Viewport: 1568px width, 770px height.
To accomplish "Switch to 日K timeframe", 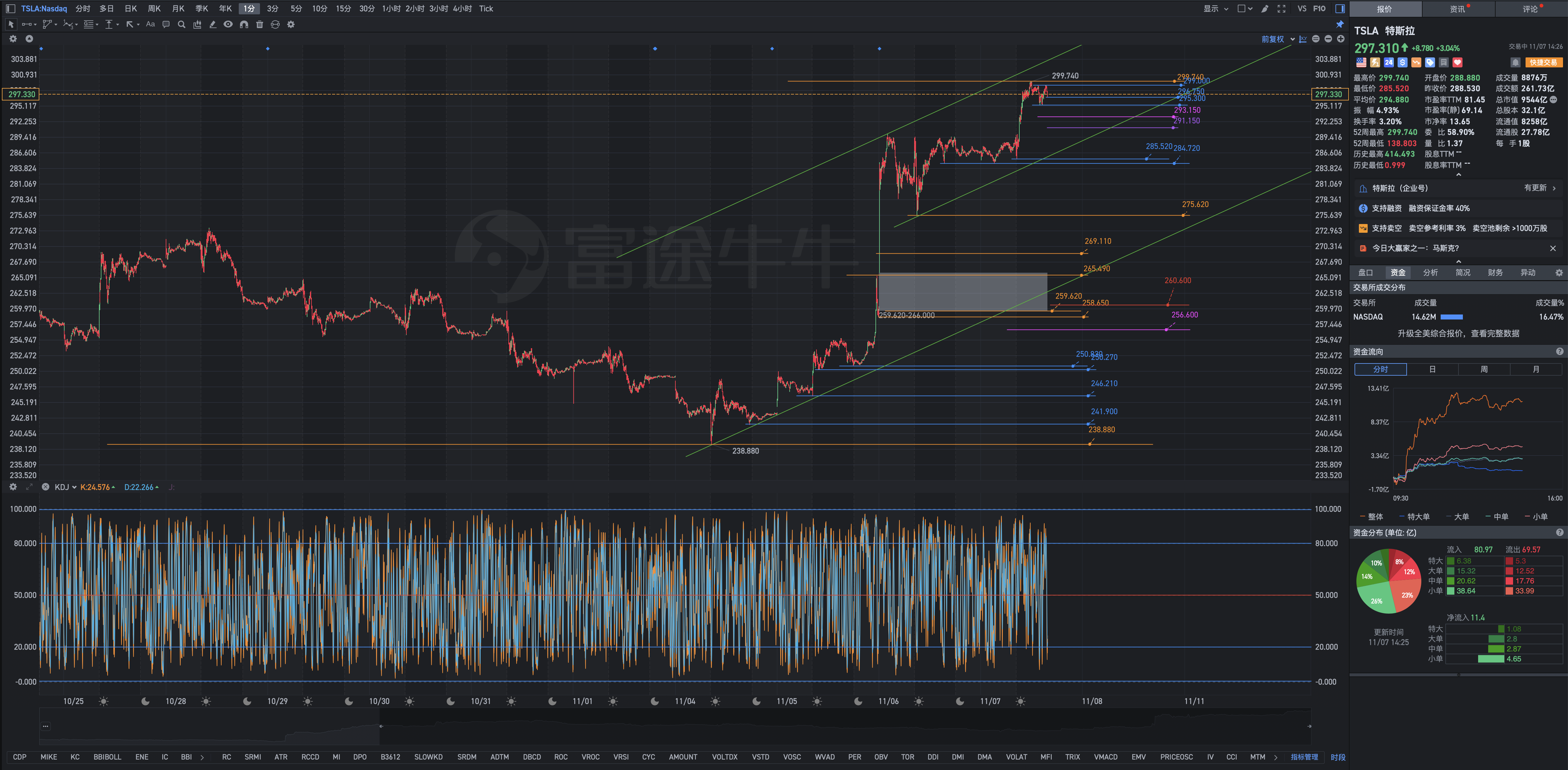I will pyautogui.click(x=131, y=8).
